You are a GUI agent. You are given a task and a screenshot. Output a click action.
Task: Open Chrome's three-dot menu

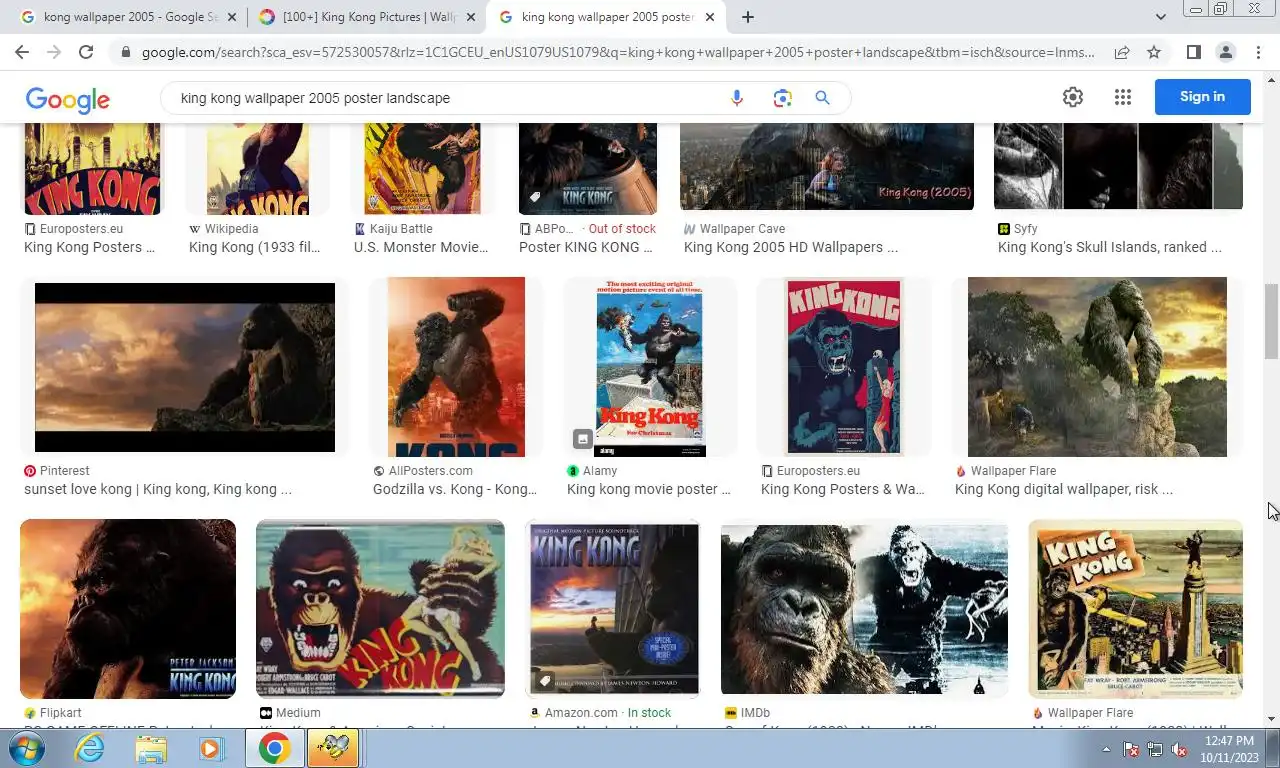click(x=1257, y=52)
